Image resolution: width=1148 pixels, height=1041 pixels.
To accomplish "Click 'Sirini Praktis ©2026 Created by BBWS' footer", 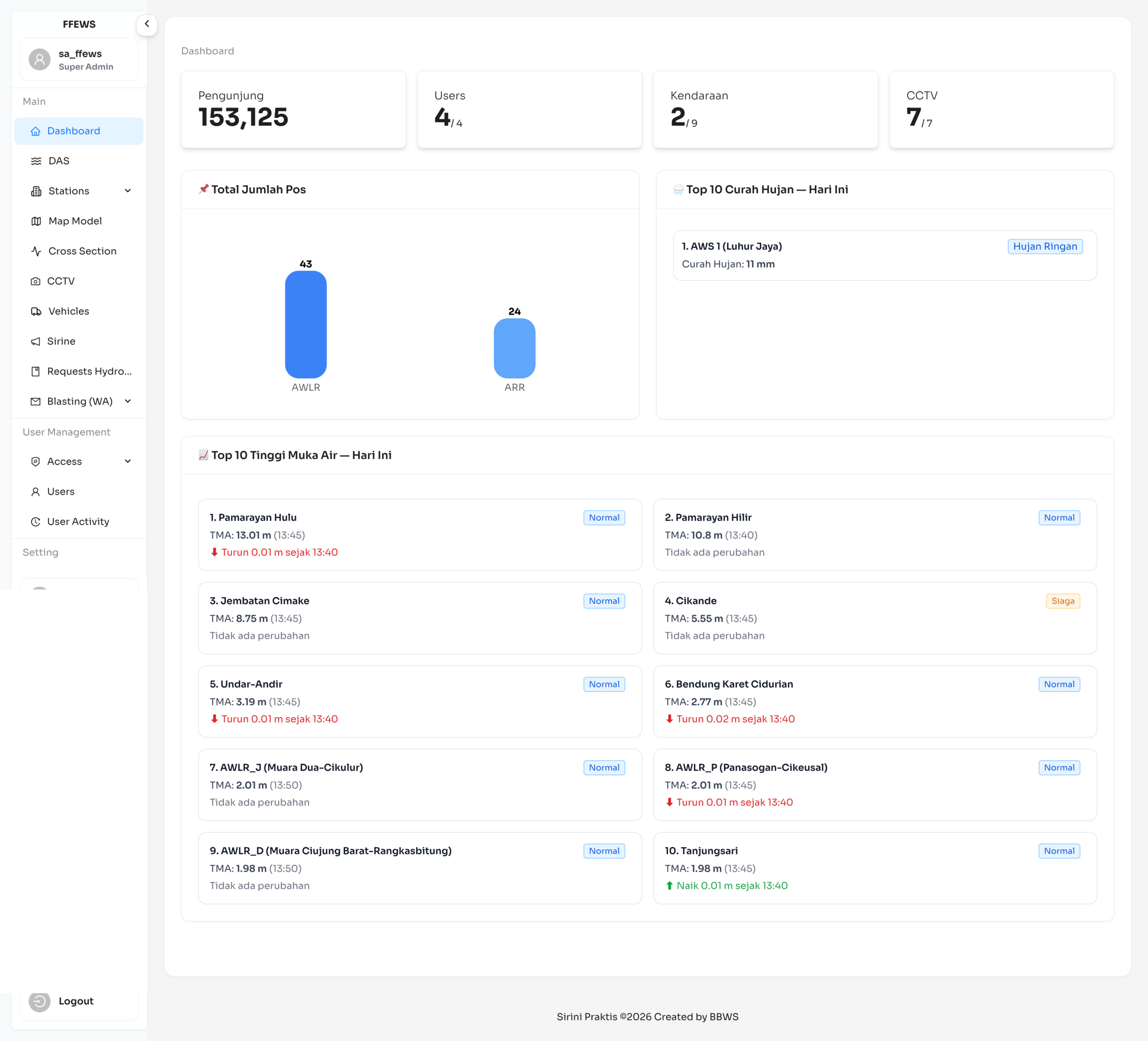I will (x=647, y=1017).
